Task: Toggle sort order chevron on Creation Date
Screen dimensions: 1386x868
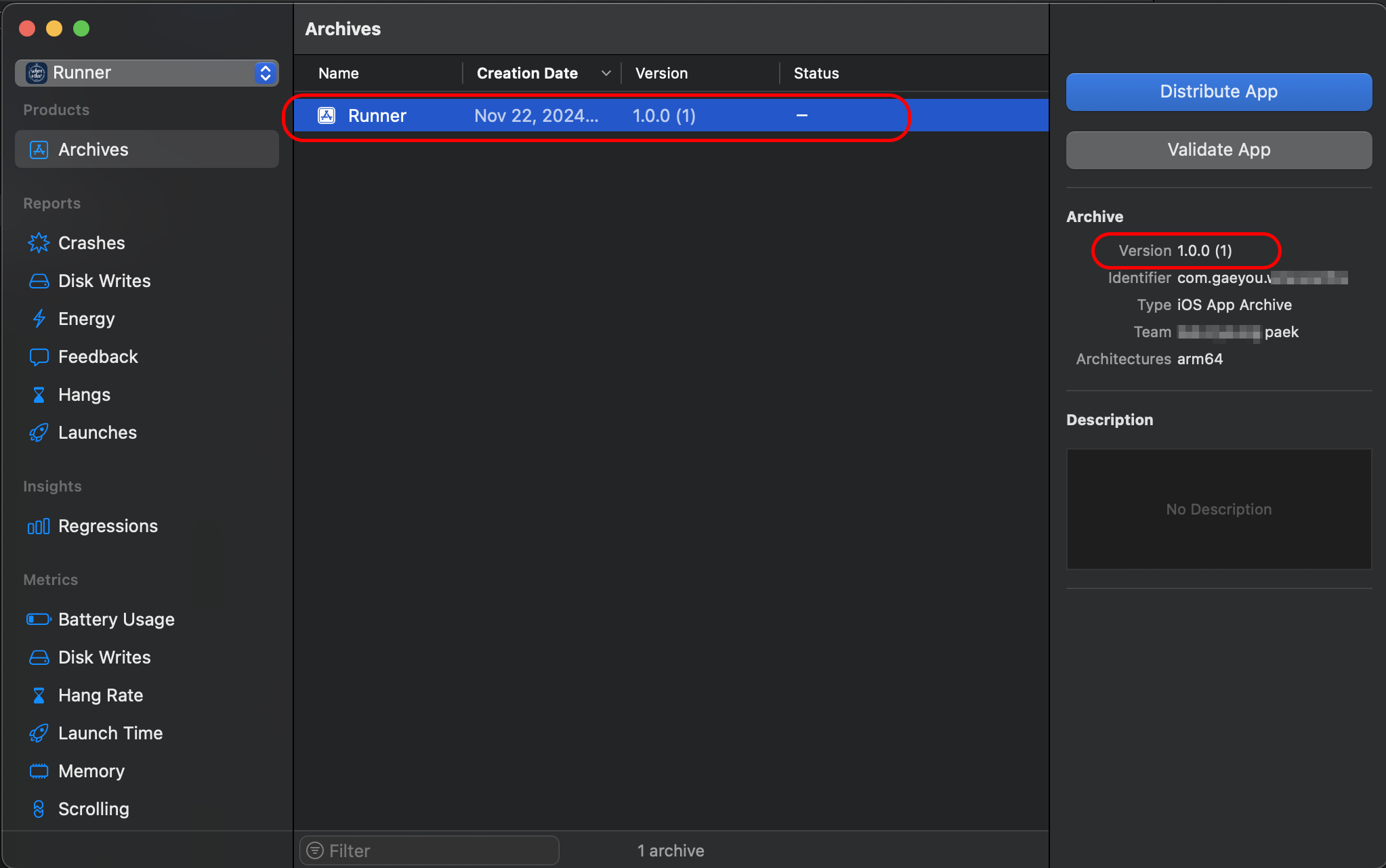Action: click(x=606, y=73)
